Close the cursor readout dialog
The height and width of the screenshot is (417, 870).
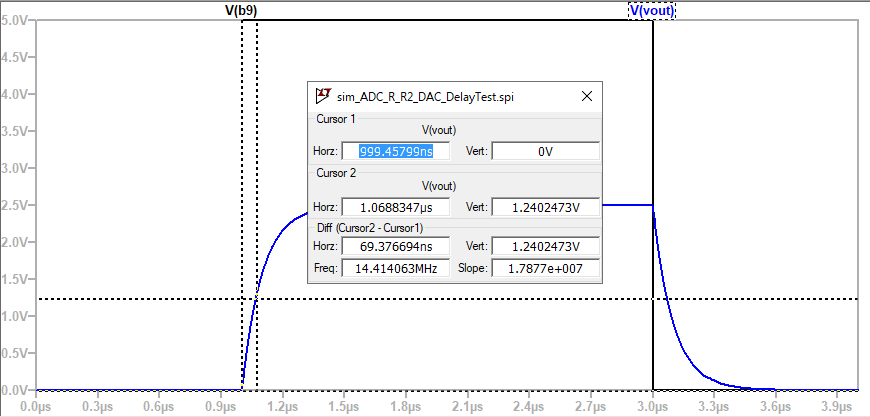[x=587, y=97]
